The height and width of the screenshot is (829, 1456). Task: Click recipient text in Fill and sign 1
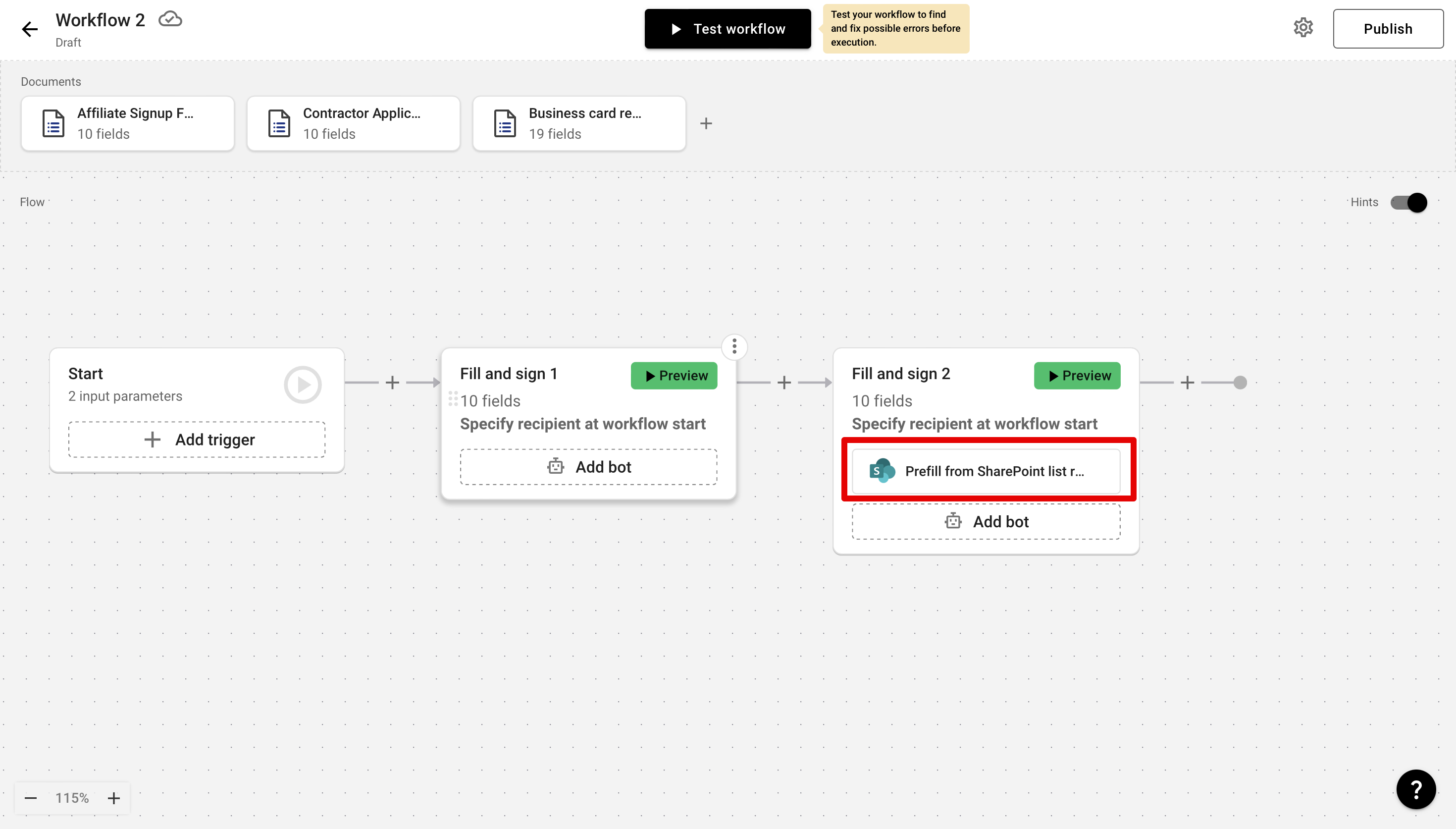tap(582, 424)
